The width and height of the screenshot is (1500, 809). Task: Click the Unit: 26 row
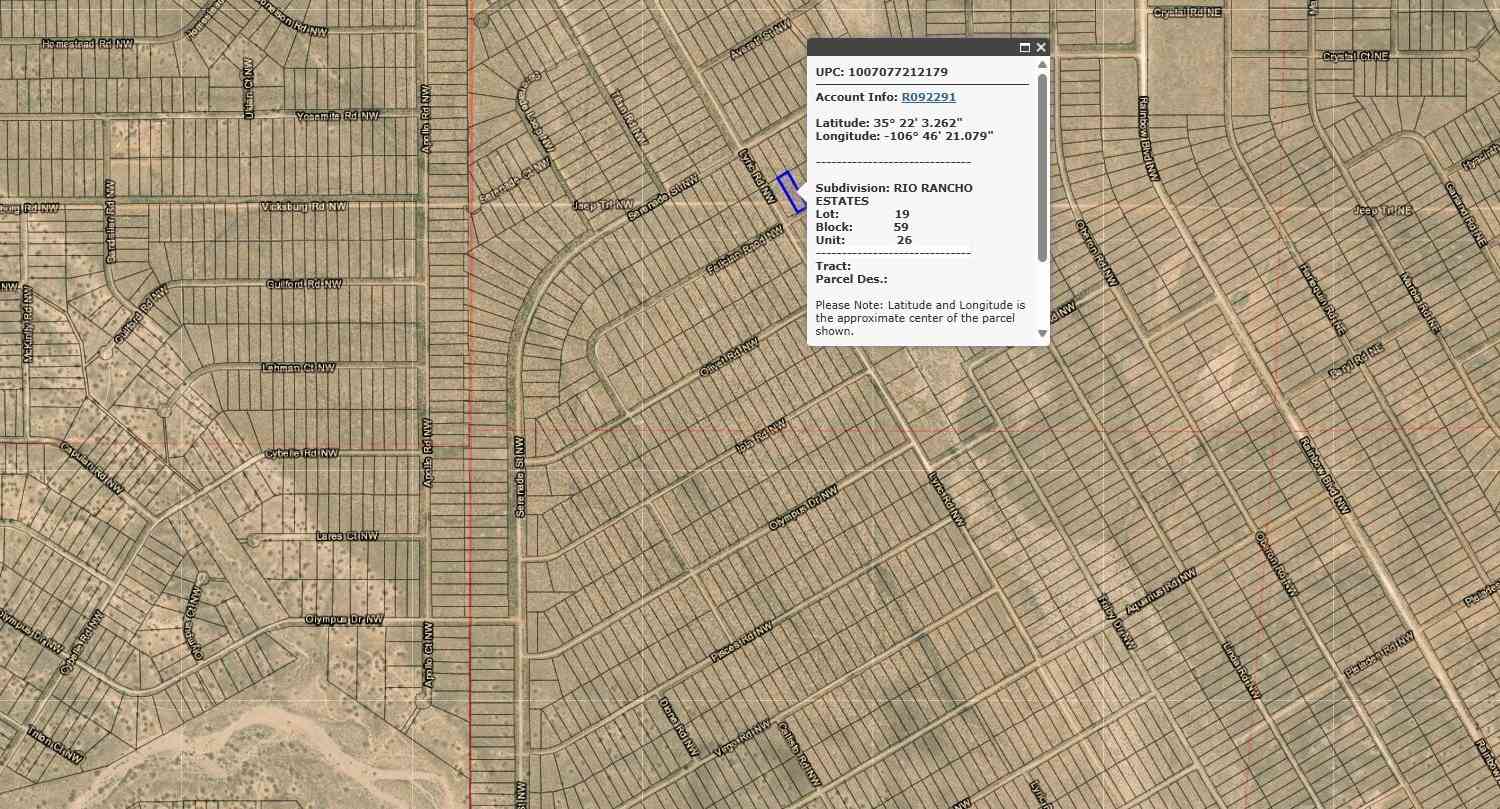pos(863,240)
